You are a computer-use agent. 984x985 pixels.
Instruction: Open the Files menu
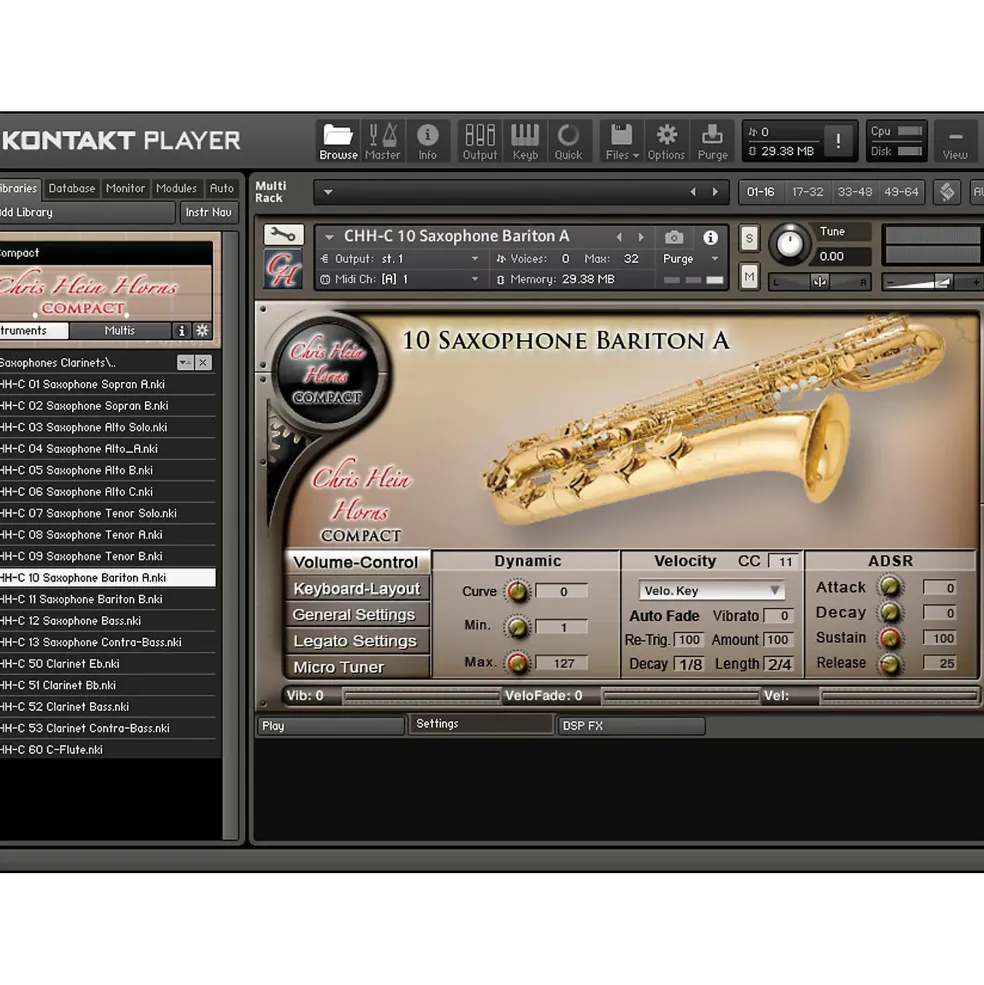(x=621, y=141)
